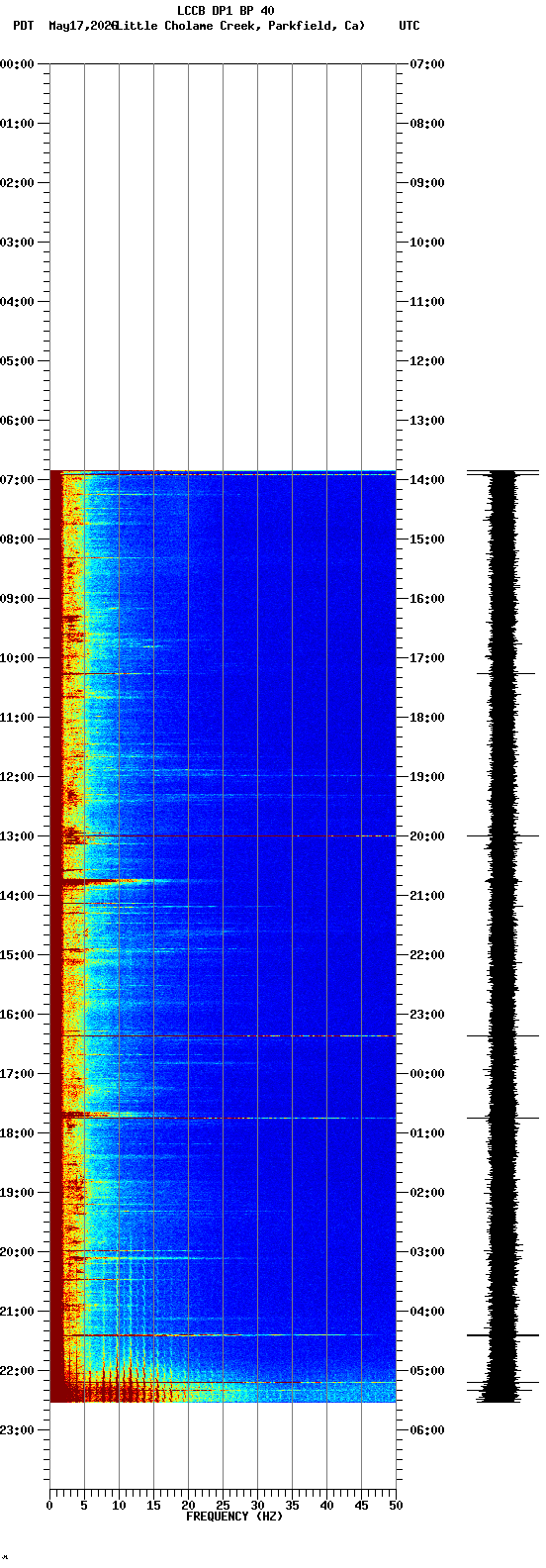The width and height of the screenshot is (546, 1568).
Task: Click the 10:00 label on the PDT axis
Action: [x=18, y=658]
